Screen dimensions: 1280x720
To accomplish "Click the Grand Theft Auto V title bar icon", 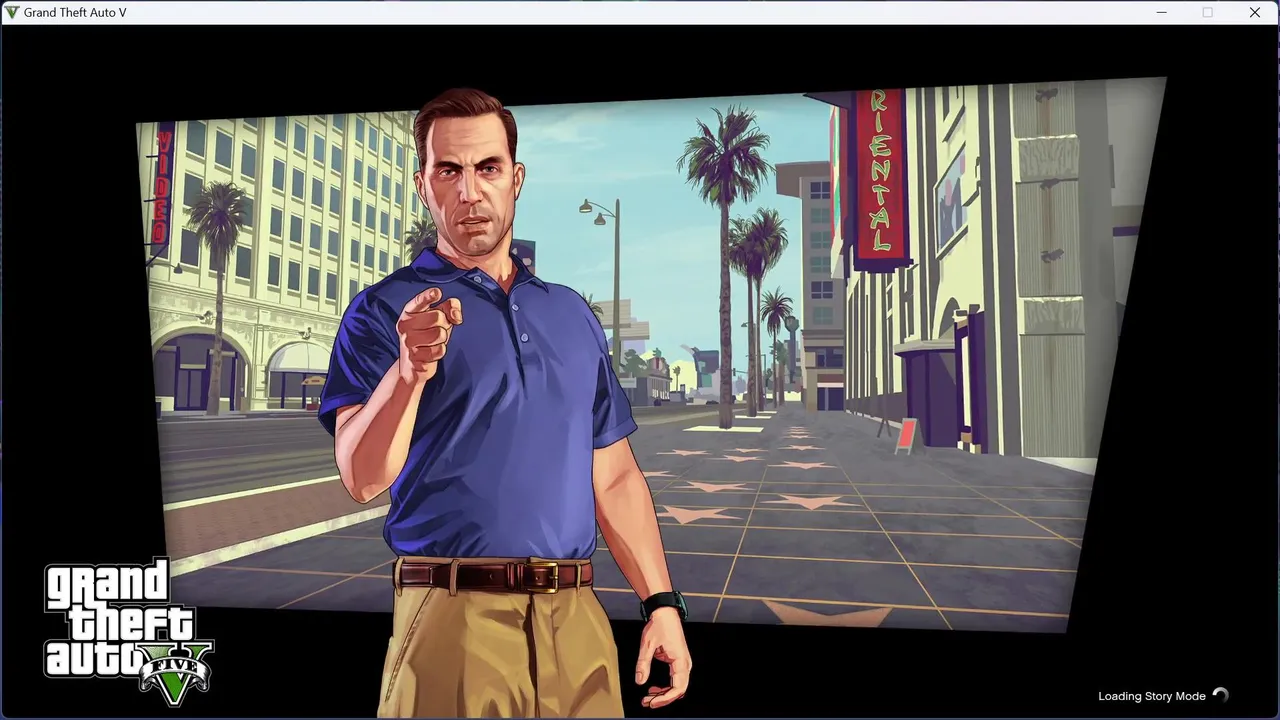I will (x=12, y=12).
